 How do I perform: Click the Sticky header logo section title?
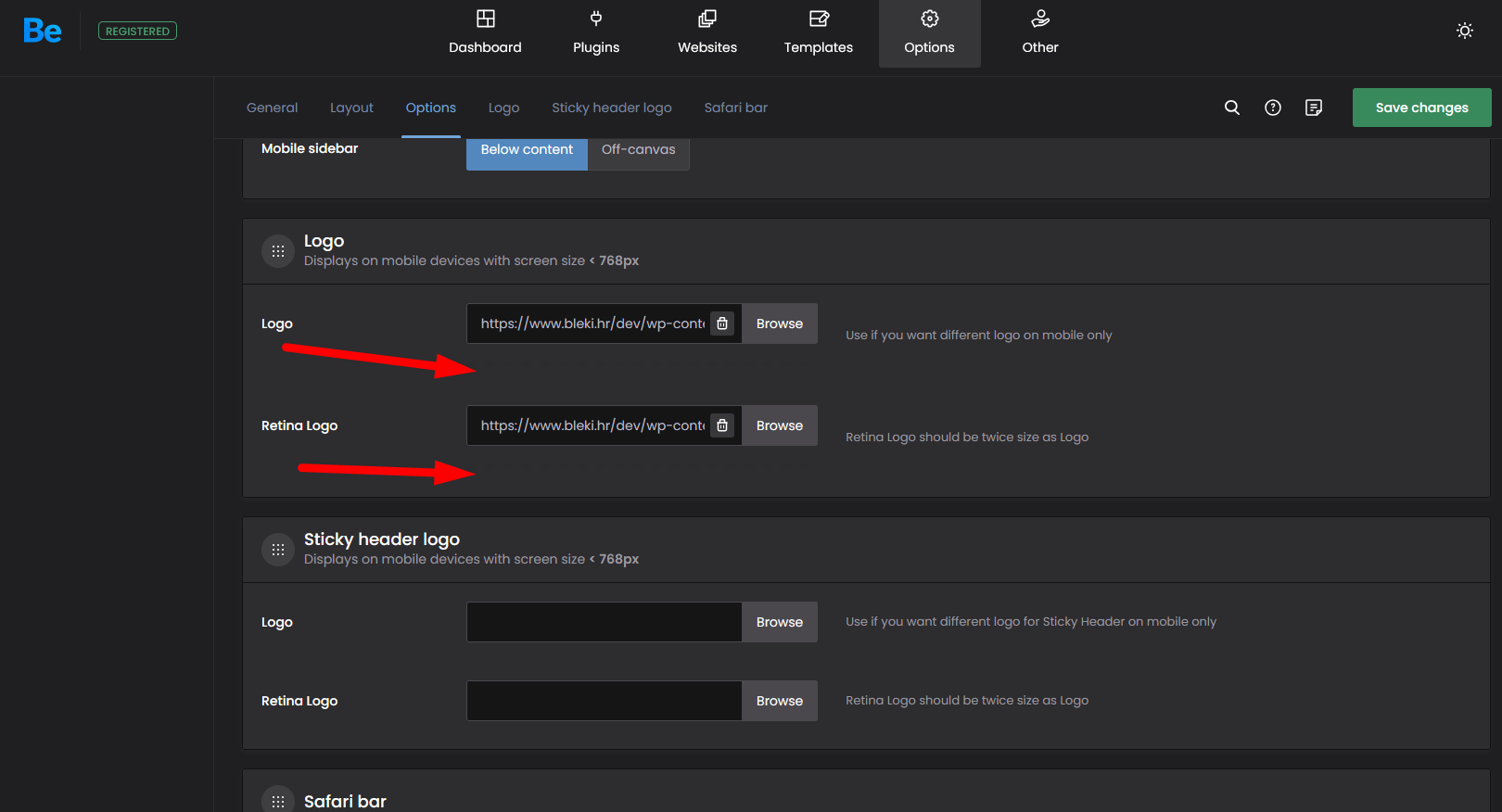[x=382, y=539]
